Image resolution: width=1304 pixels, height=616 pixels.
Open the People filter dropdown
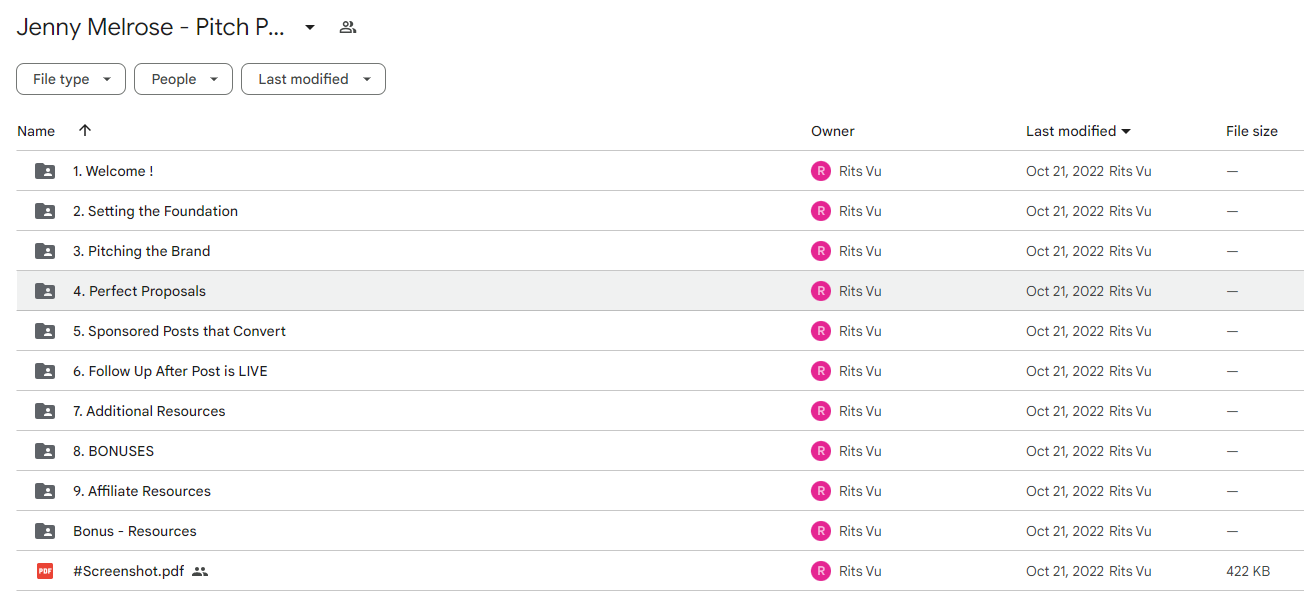click(x=183, y=79)
